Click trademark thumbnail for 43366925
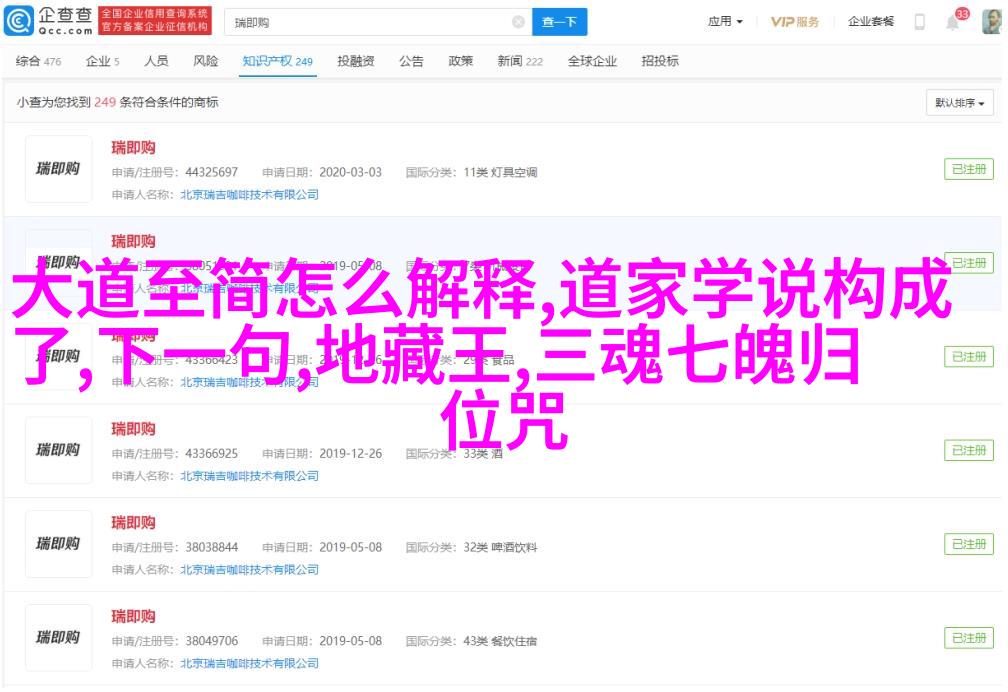The image size is (1008, 692). 58,450
